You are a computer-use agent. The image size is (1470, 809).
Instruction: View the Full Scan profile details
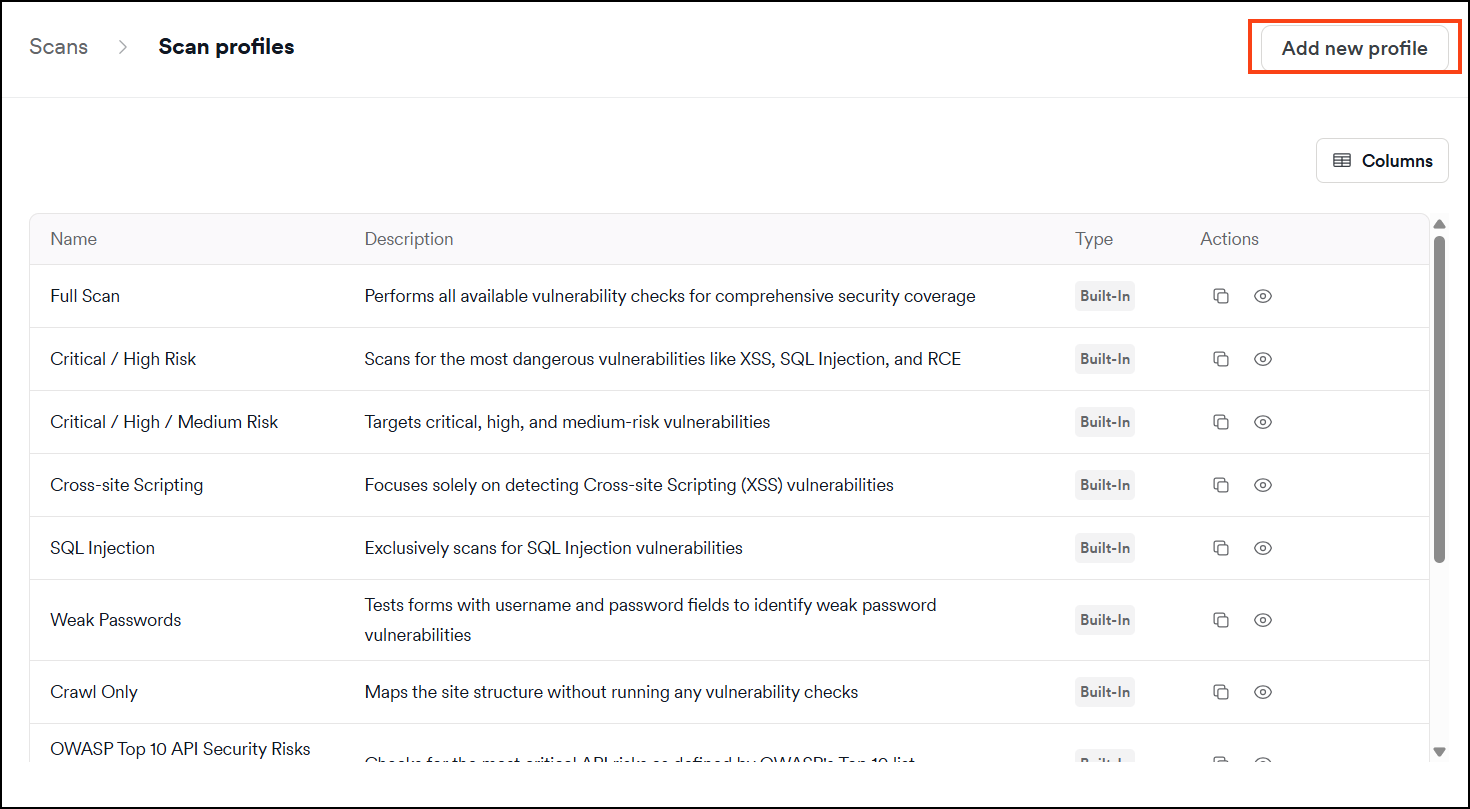[x=1263, y=296]
